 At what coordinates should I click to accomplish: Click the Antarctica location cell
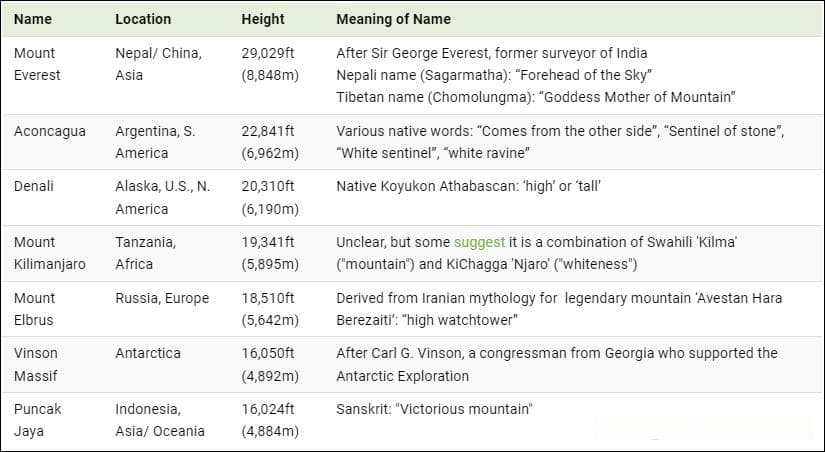pos(148,353)
